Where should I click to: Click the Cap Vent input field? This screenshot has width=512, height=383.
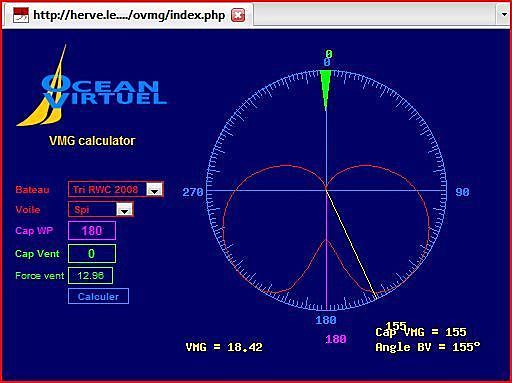[x=92, y=254]
